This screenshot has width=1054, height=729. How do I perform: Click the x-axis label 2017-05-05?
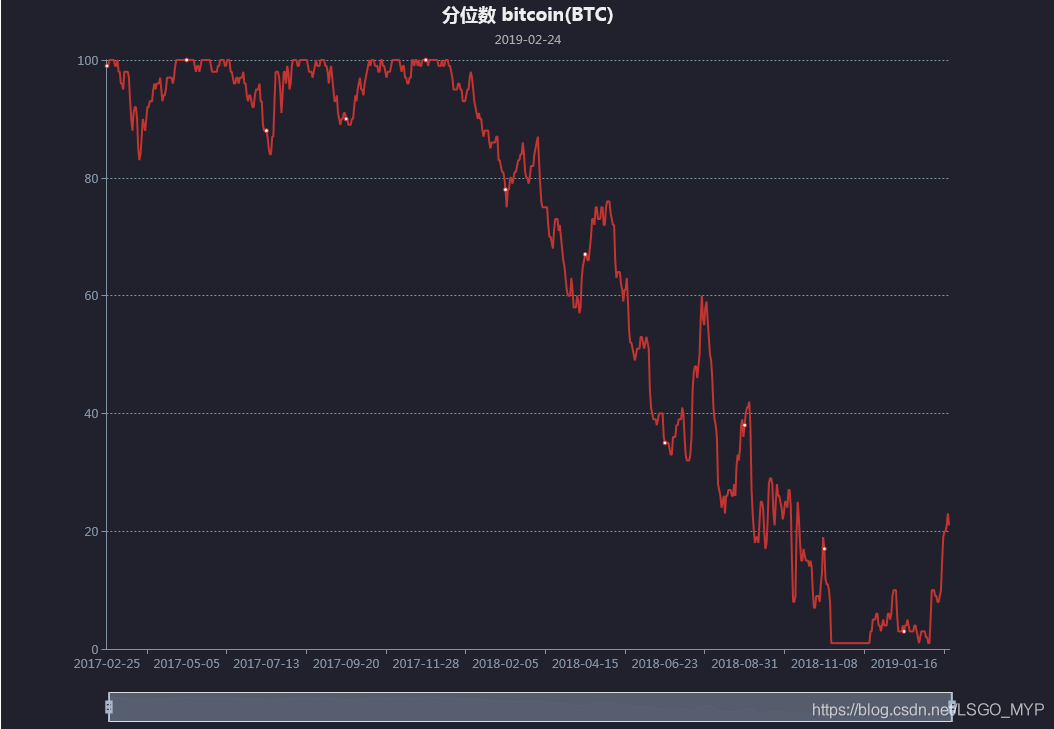click(x=187, y=664)
